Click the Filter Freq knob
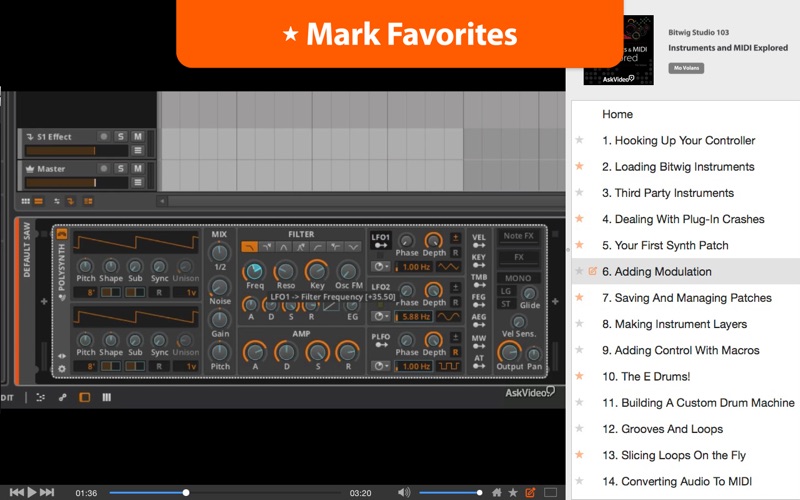Image resolution: width=800 pixels, height=500 pixels. pos(254,271)
